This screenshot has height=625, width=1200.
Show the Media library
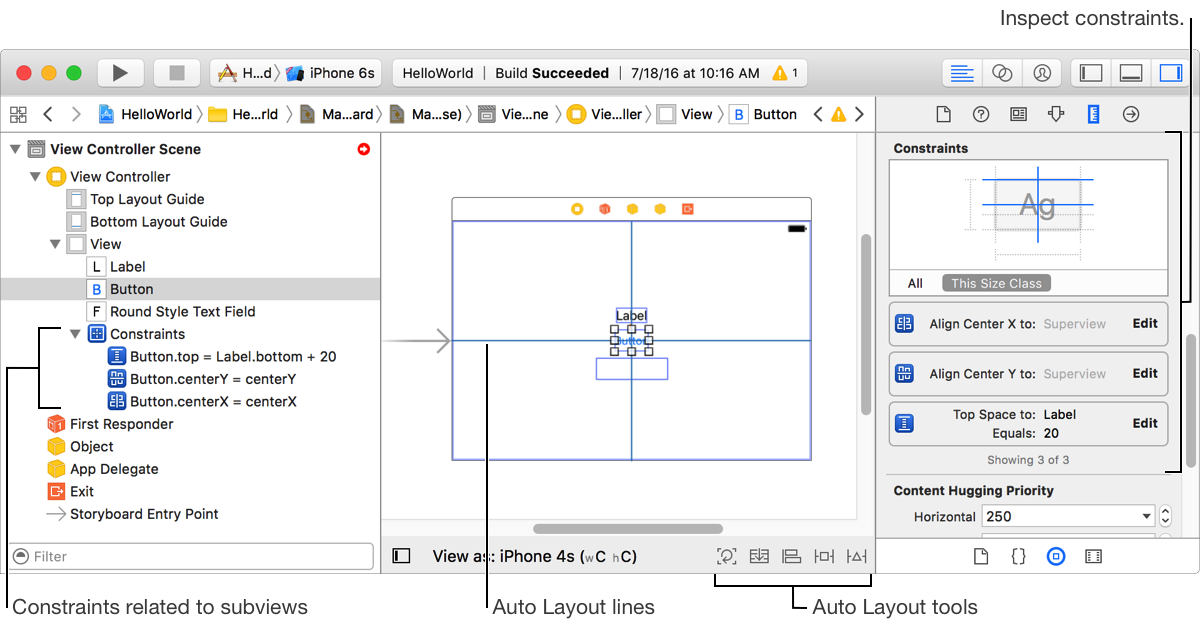pyautogui.click(x=1093, y=556)
